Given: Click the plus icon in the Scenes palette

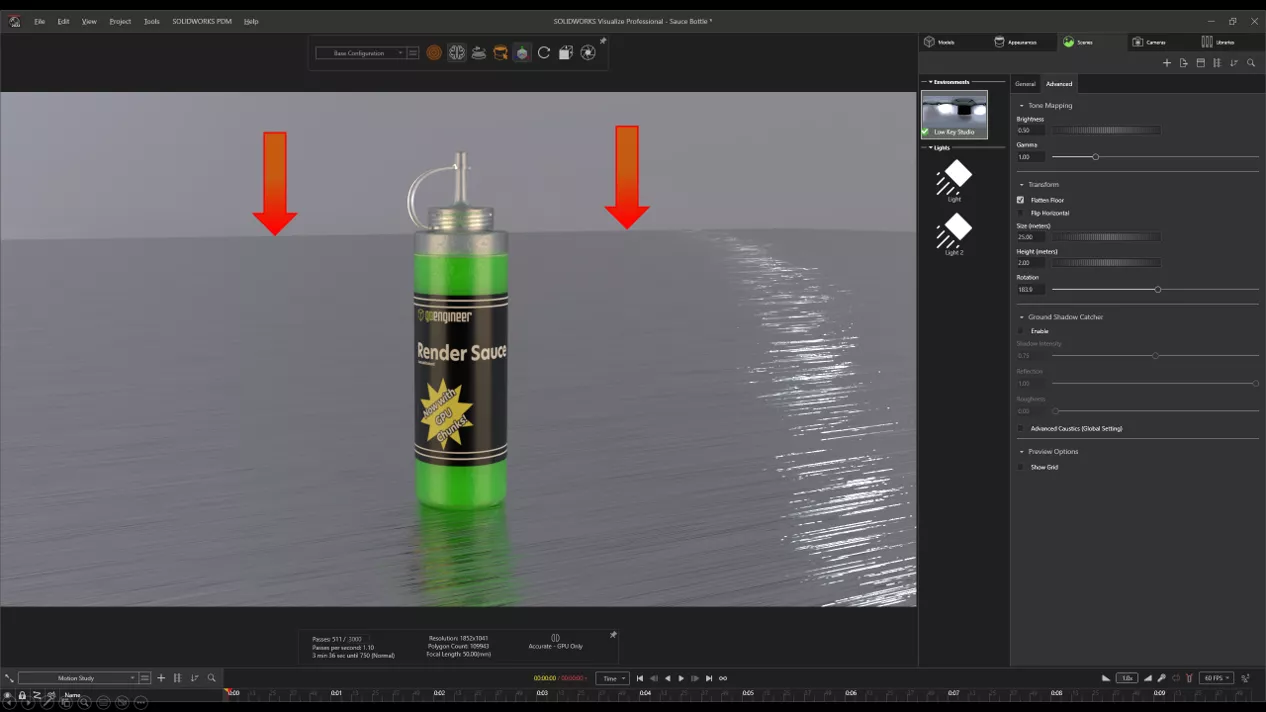Looking at the screenshot, I should coord(1166,63).
